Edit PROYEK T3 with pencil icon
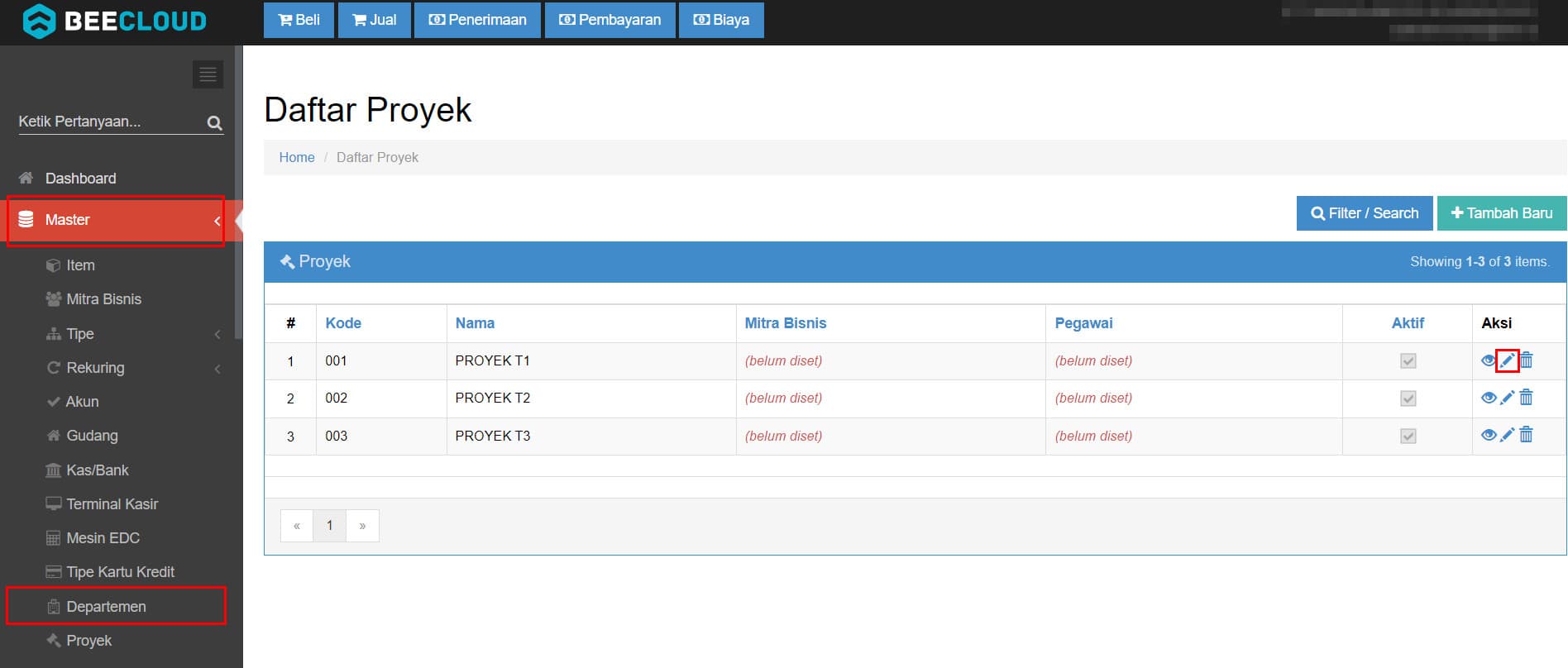 tap(1508, 435)
